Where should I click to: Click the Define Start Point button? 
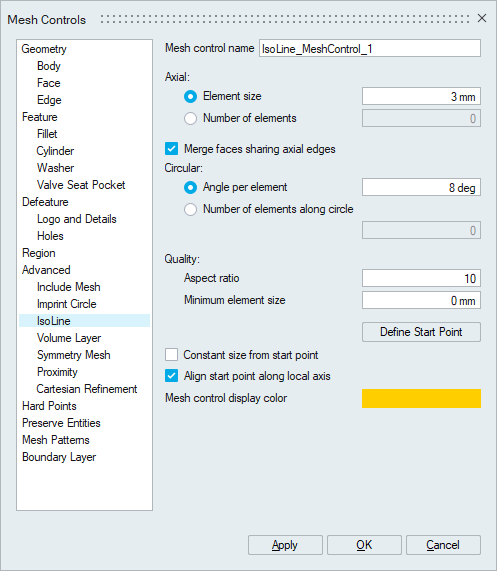pos(421,332)
